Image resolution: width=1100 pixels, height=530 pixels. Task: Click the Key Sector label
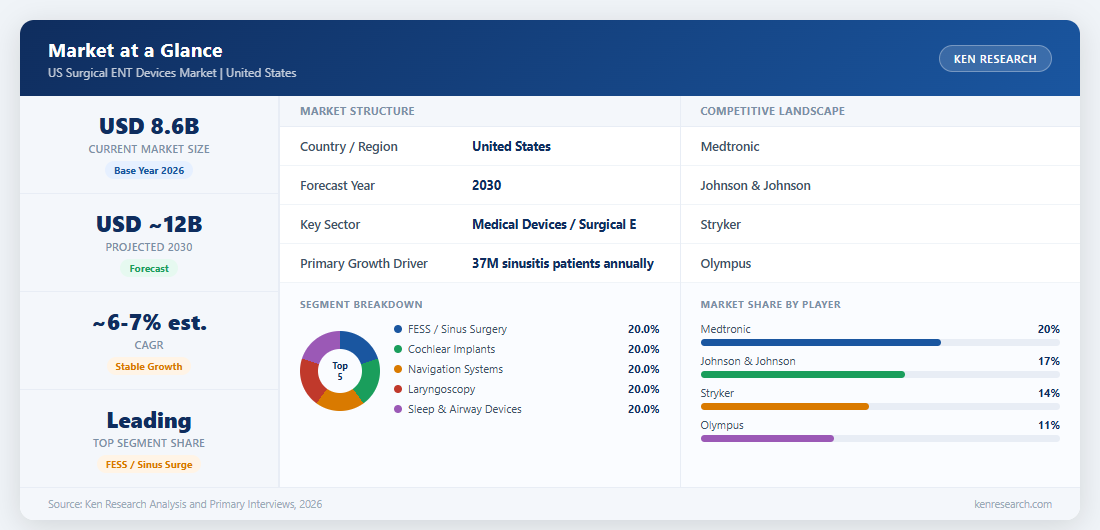pyautogui.click(x=330, y=225)
